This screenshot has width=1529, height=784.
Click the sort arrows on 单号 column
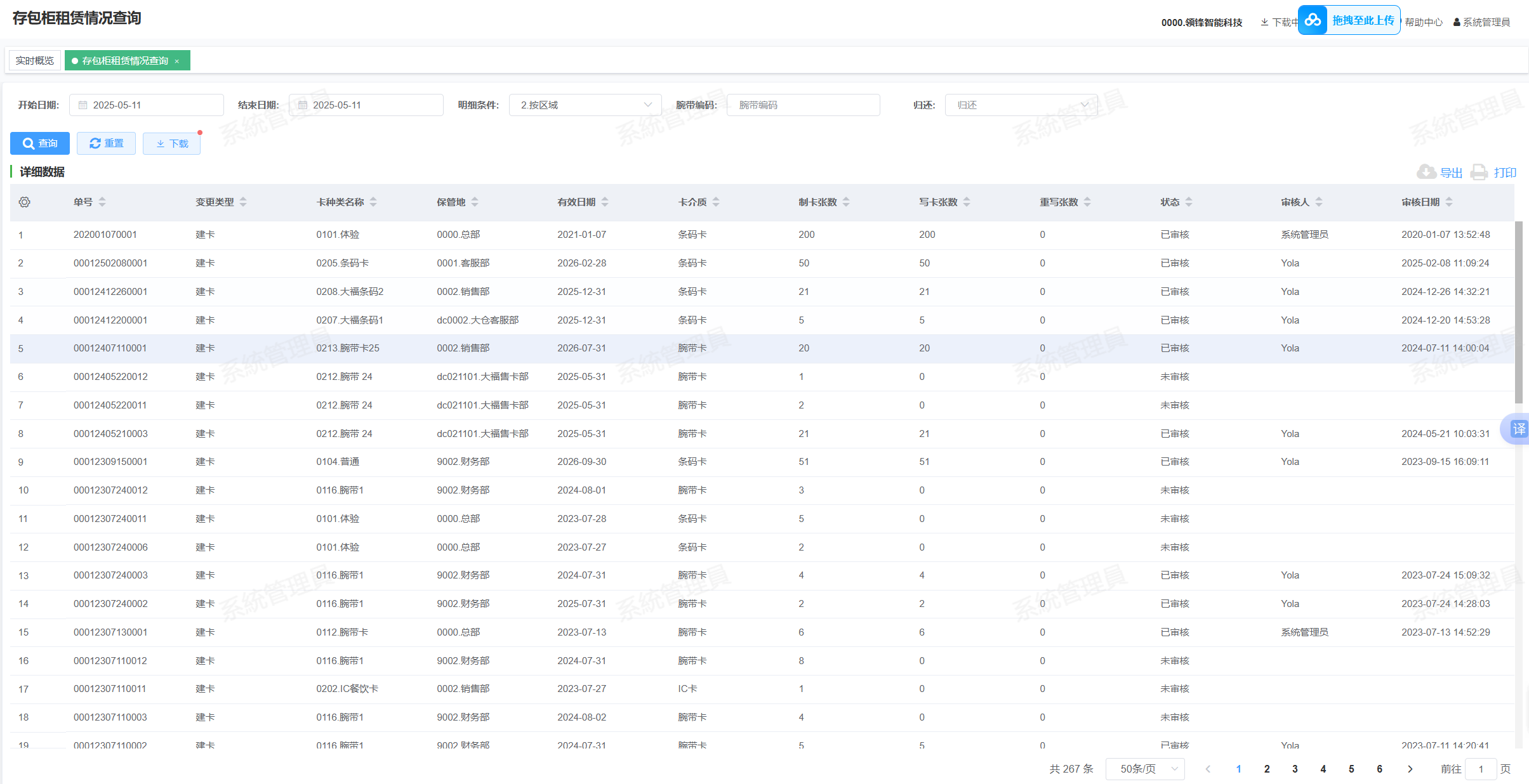pyautogui.click(x=102, y=202)
